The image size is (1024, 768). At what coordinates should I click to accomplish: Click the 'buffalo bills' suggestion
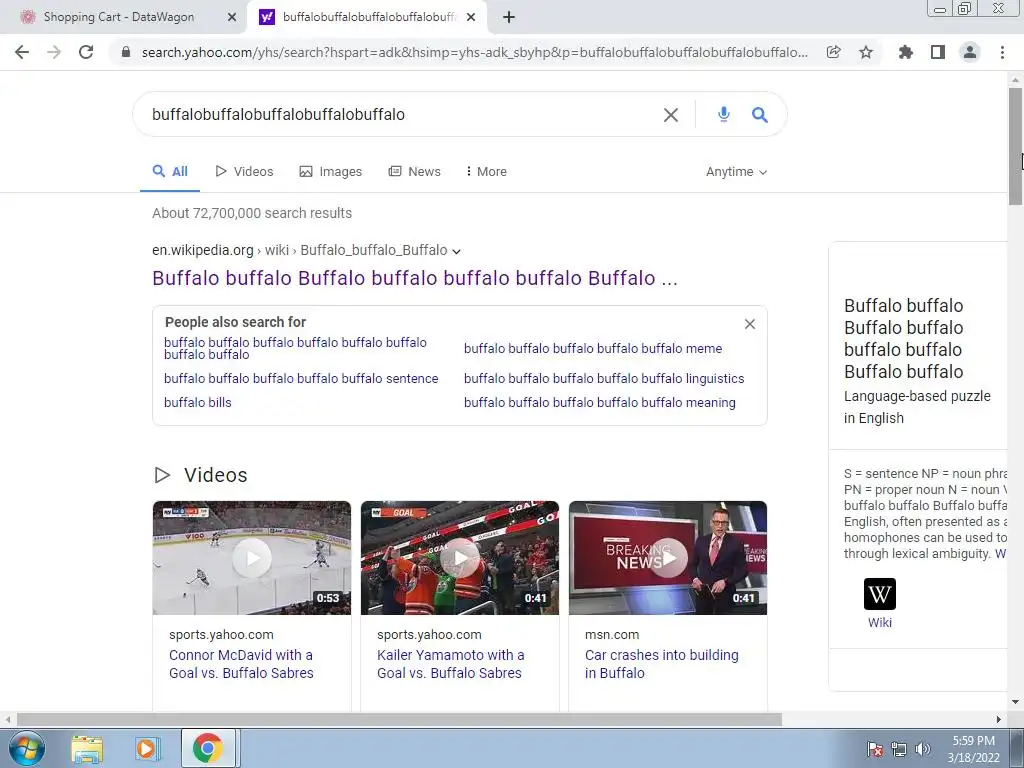198,403
